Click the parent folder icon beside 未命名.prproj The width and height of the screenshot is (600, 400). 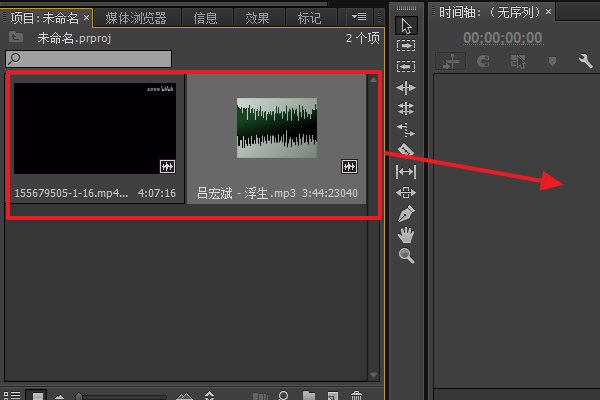(x=16, y=37)
